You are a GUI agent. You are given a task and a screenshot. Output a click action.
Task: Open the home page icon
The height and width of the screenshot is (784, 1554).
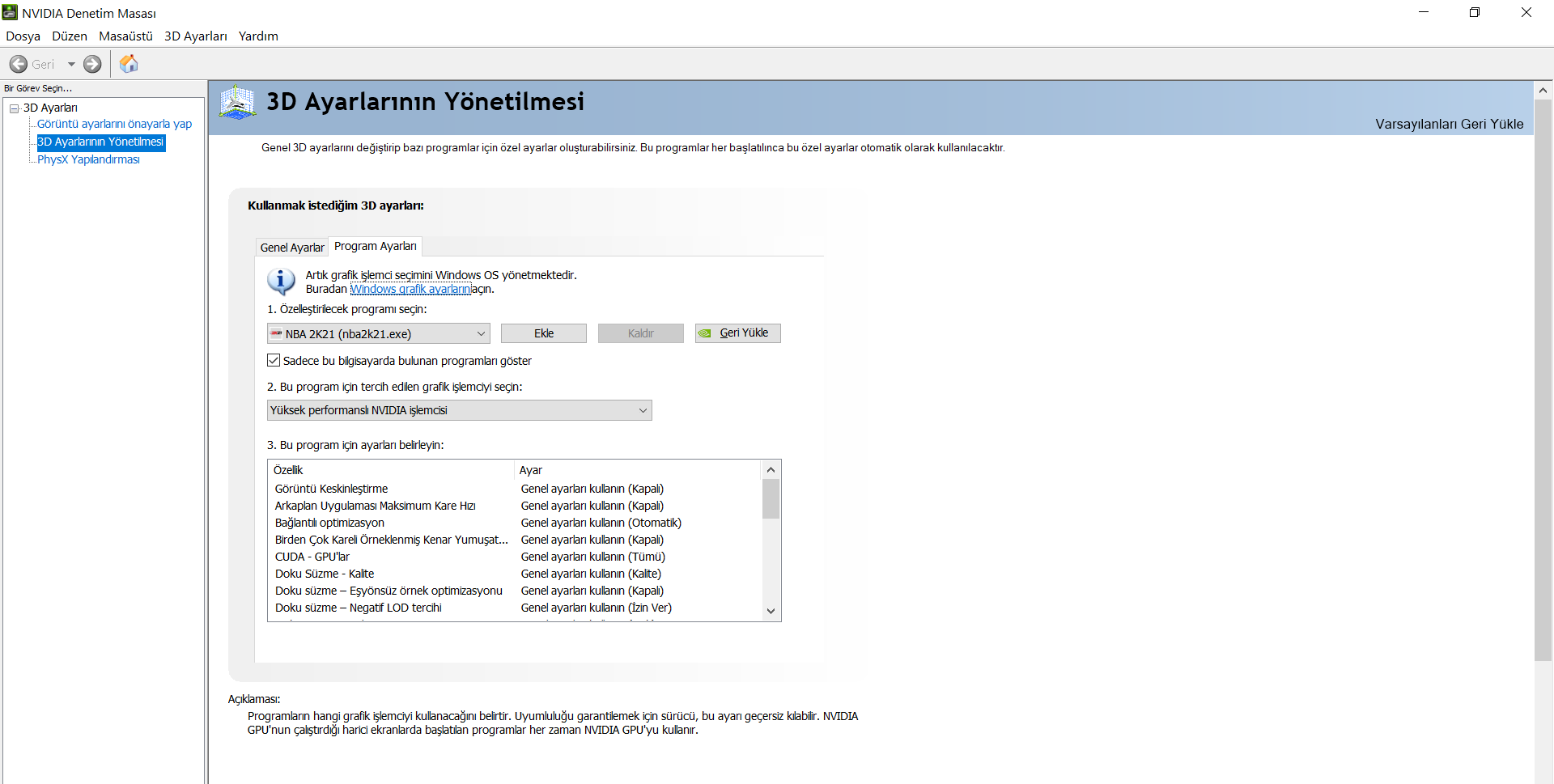(x=129, y=64)
